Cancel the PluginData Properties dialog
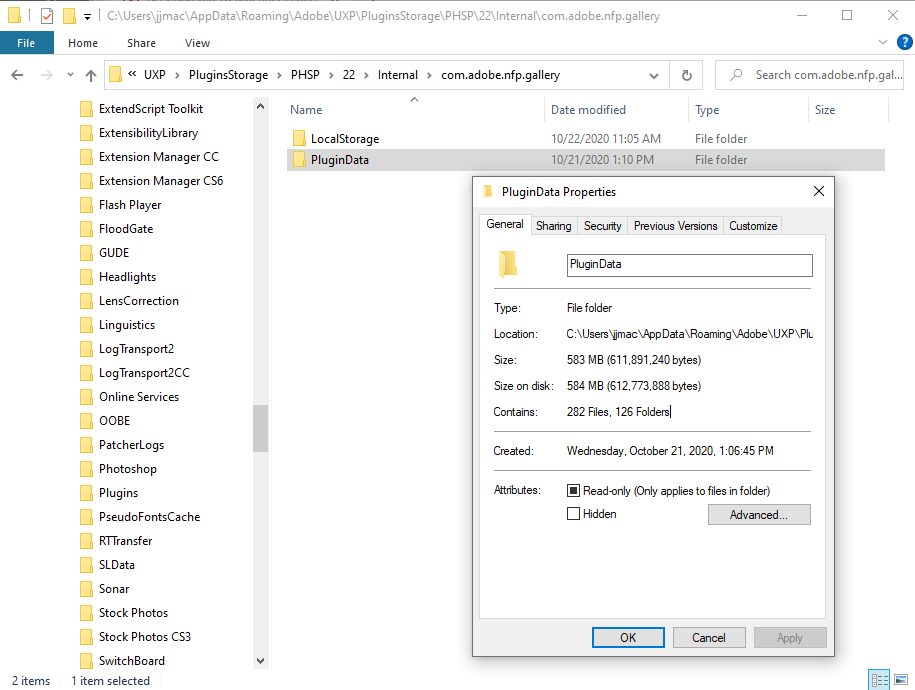Viewport: 915px width, 690px height. [x=708, y=637]
